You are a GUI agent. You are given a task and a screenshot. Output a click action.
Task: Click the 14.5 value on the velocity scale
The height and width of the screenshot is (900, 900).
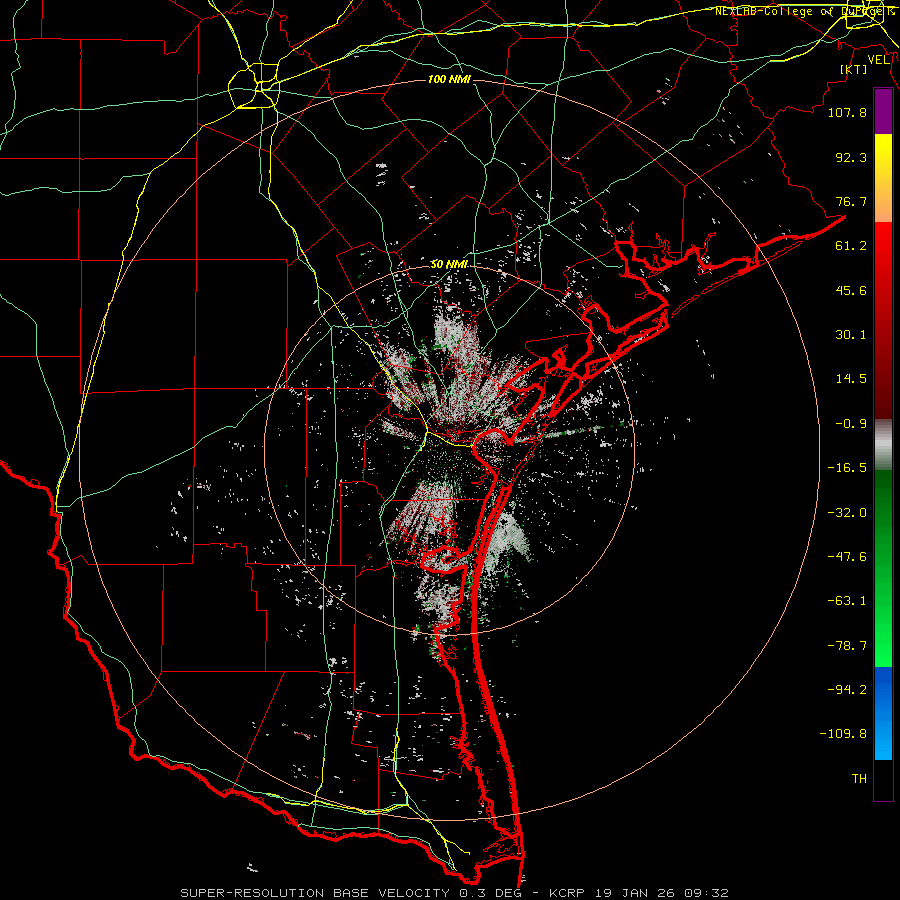851,379
